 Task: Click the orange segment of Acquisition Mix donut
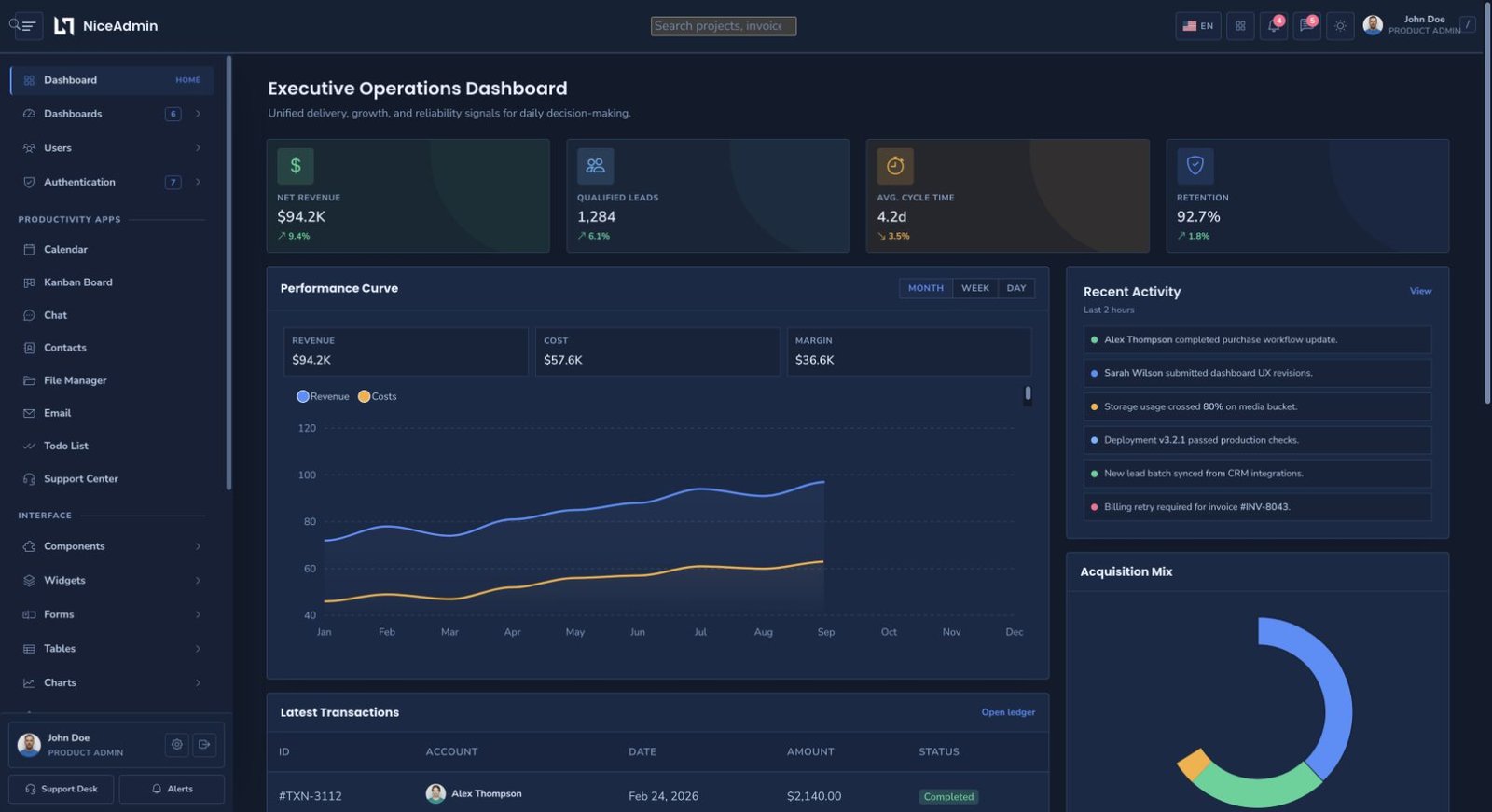point(1194,763)
